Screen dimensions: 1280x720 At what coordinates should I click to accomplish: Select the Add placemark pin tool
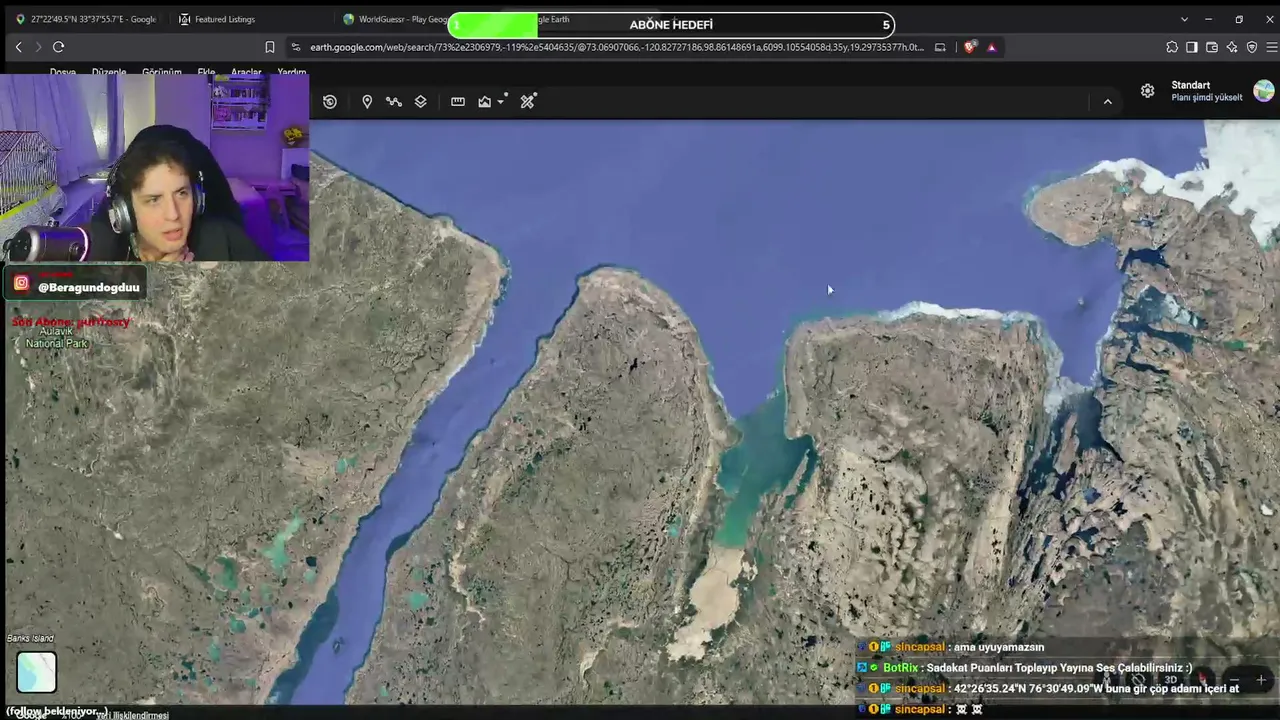click(x=367, y=101)
